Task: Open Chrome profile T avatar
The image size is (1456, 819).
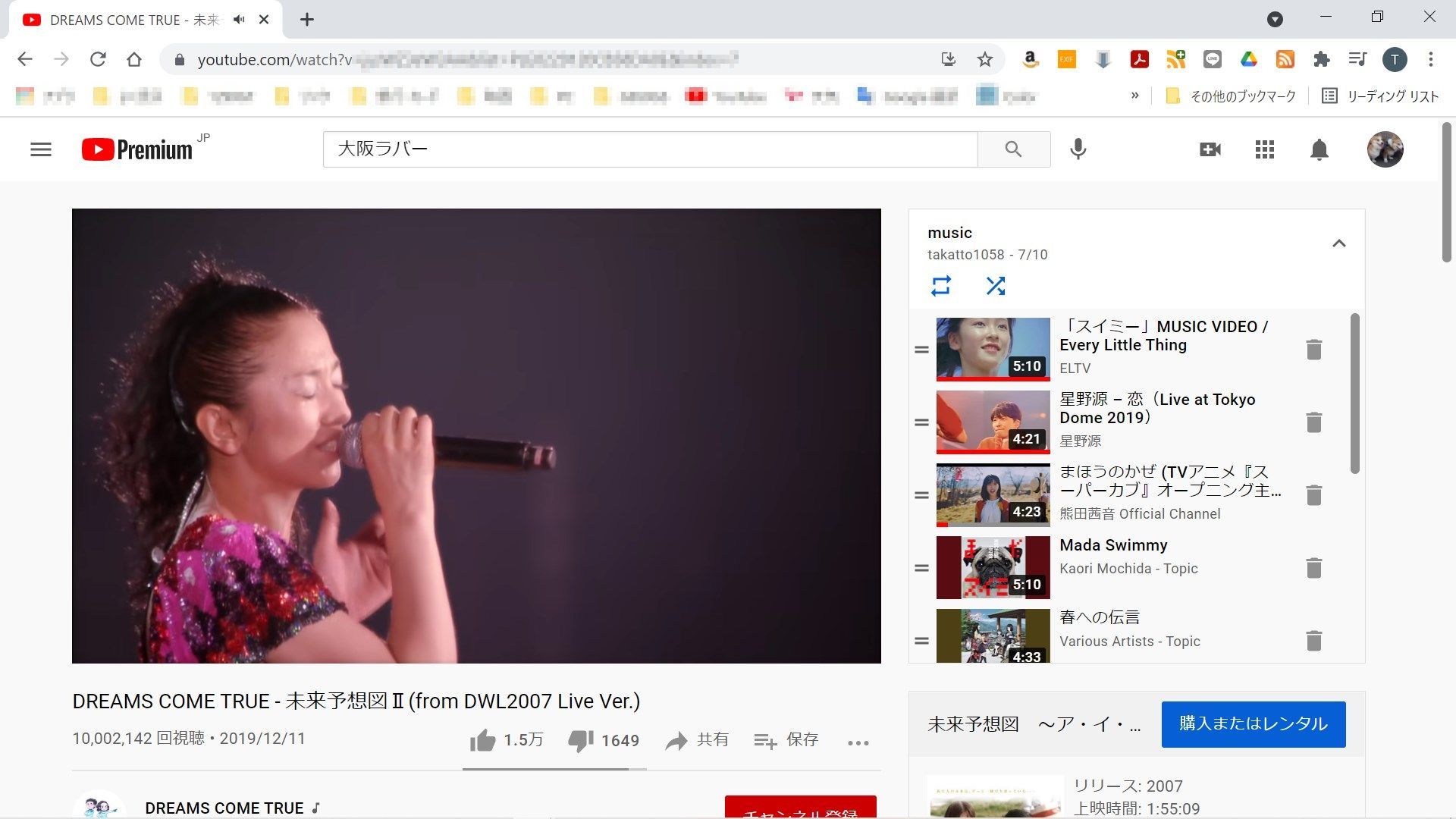Action: pos(1394,59)
